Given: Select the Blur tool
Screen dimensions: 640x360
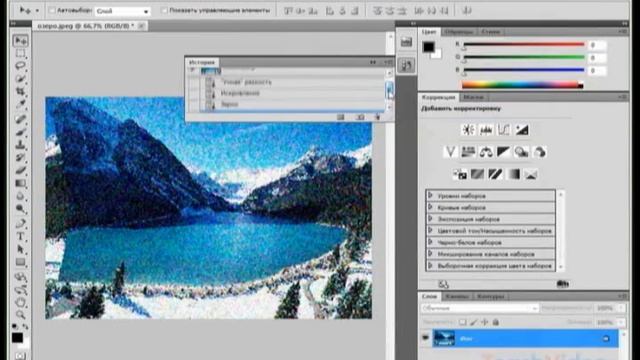Looking at the screenshot, I should click(20, 196).
